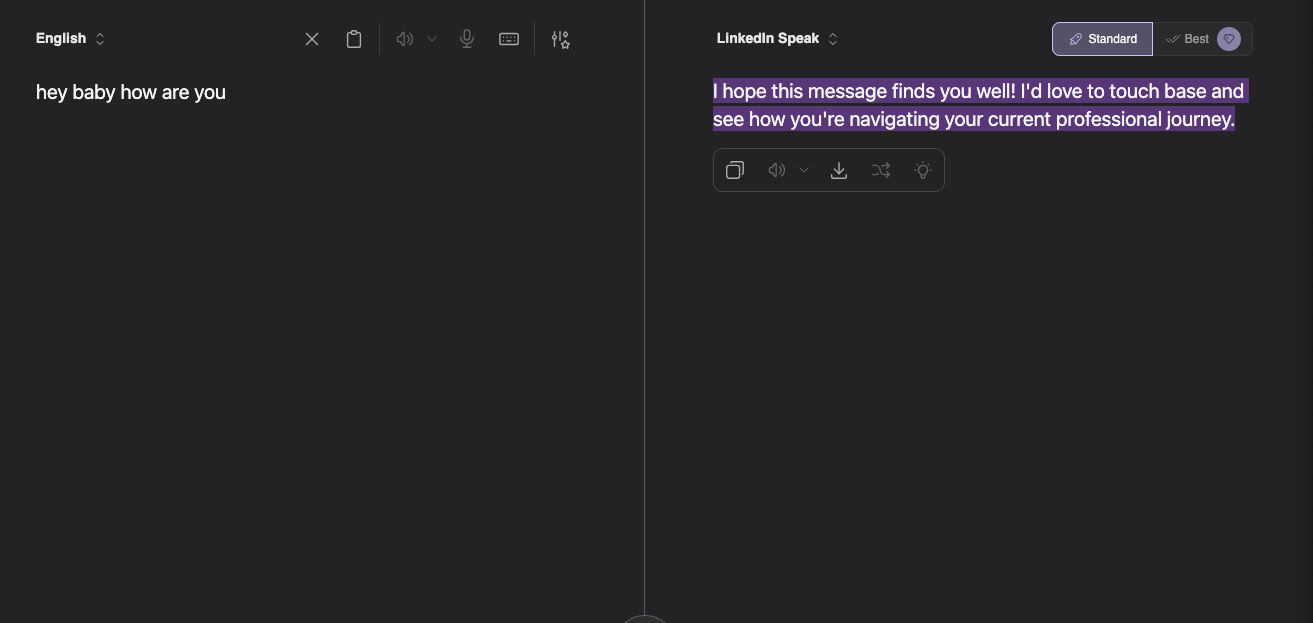This screenshot has height=623, width=1313.
Task: Paste from clipboard into the source text
Action: (354, 39)
